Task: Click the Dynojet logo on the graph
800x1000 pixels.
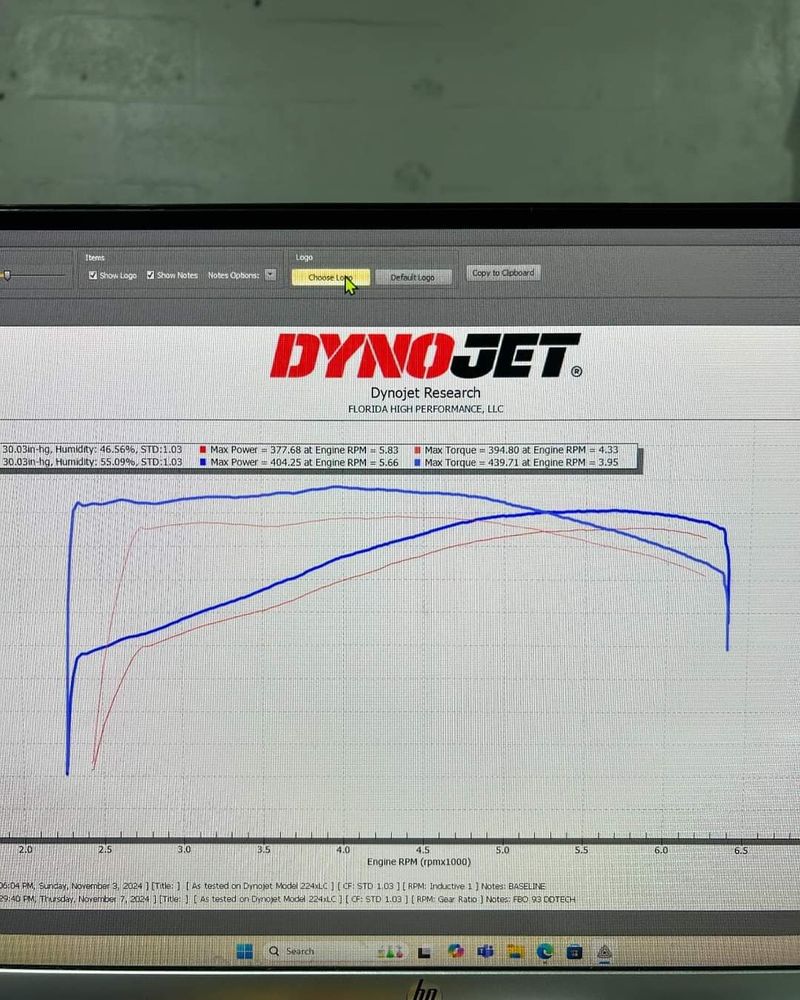Action: tap(425, 356)
